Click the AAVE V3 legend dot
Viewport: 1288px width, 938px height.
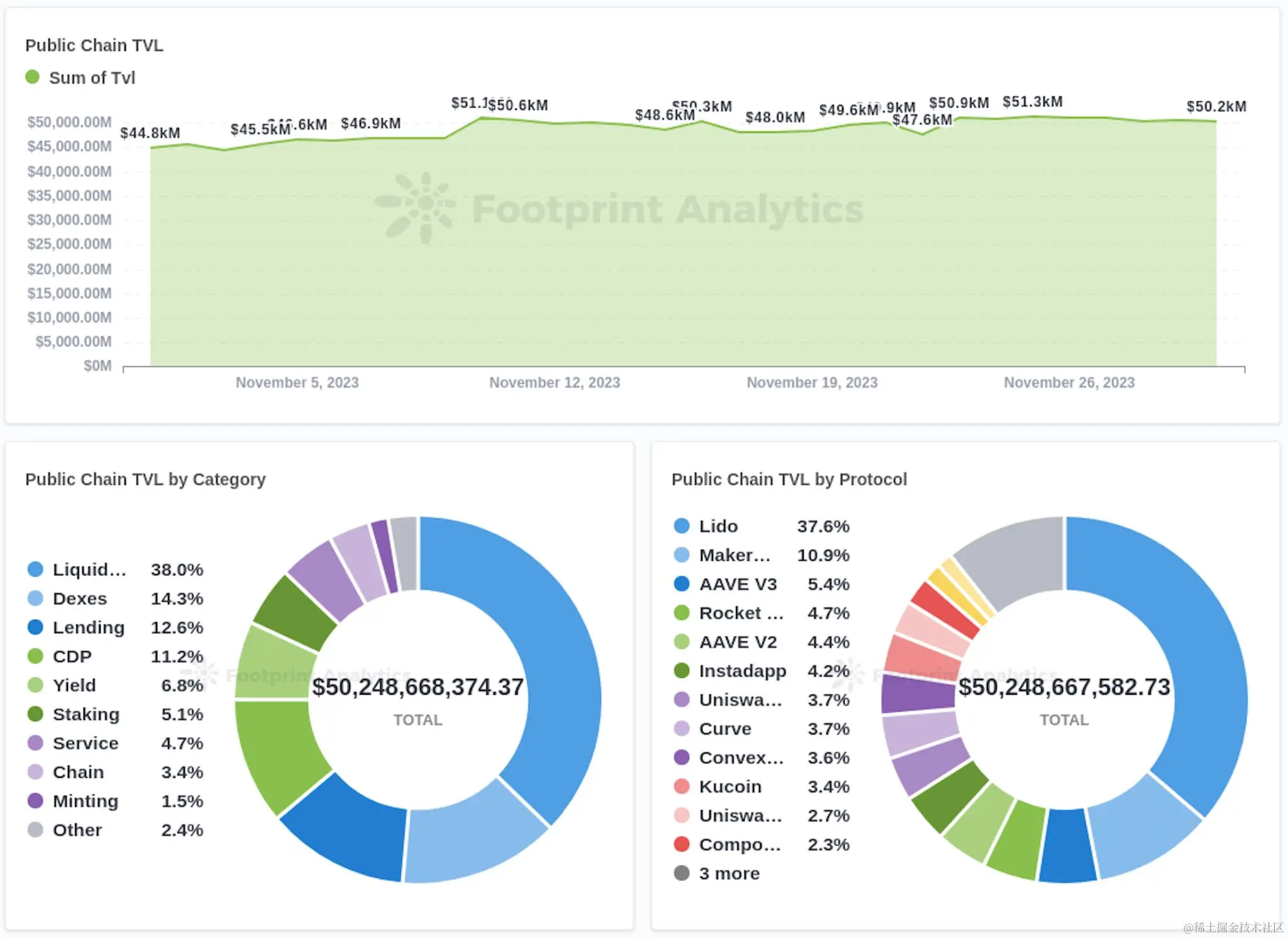pyautogui.click(x=682, y=584)
